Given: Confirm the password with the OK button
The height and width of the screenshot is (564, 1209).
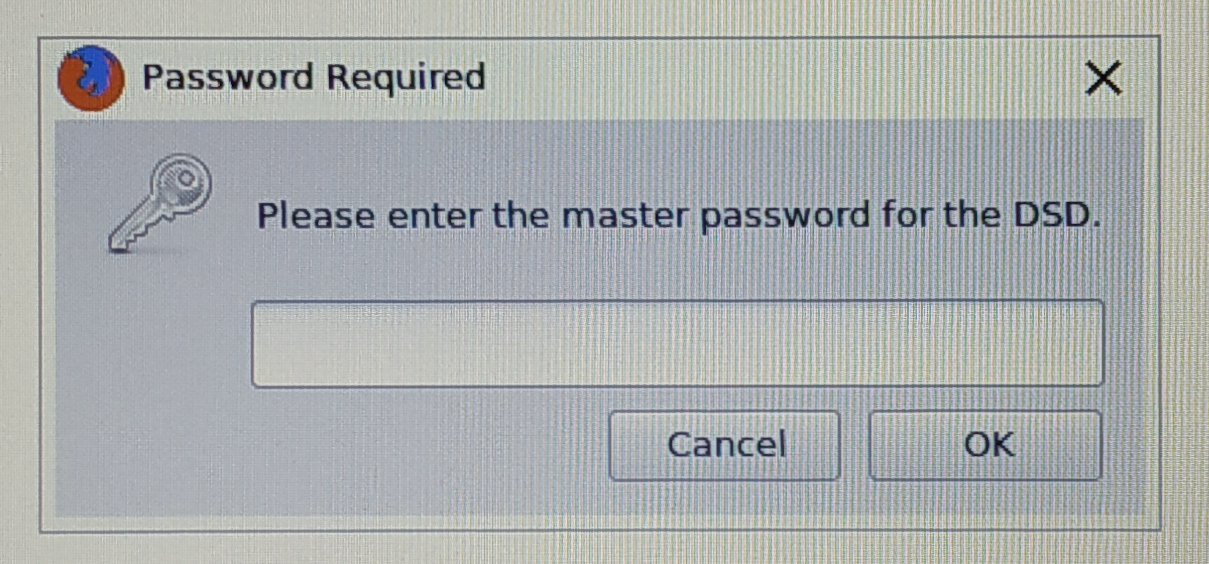Looking at the screenshot, I should click(986, 444).
